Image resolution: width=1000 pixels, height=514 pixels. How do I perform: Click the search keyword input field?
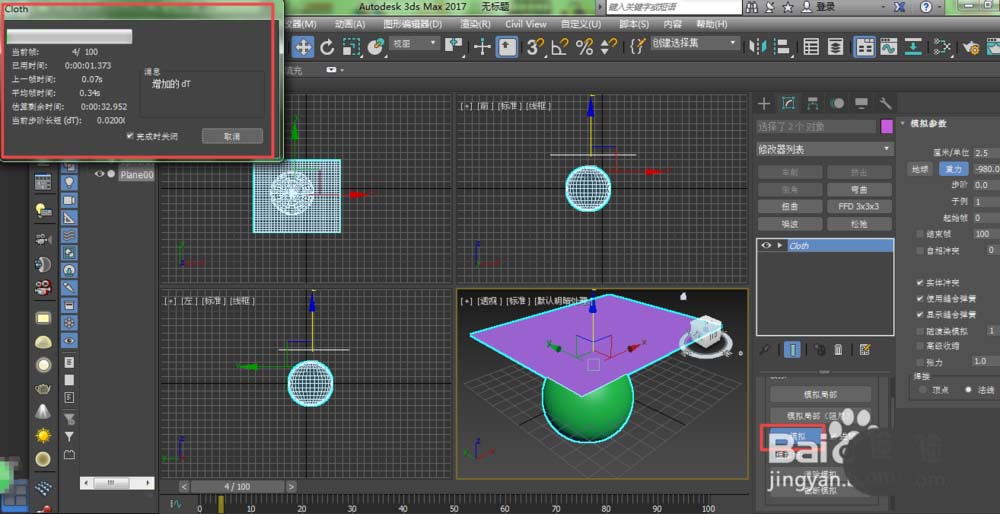tap(673, 7)
